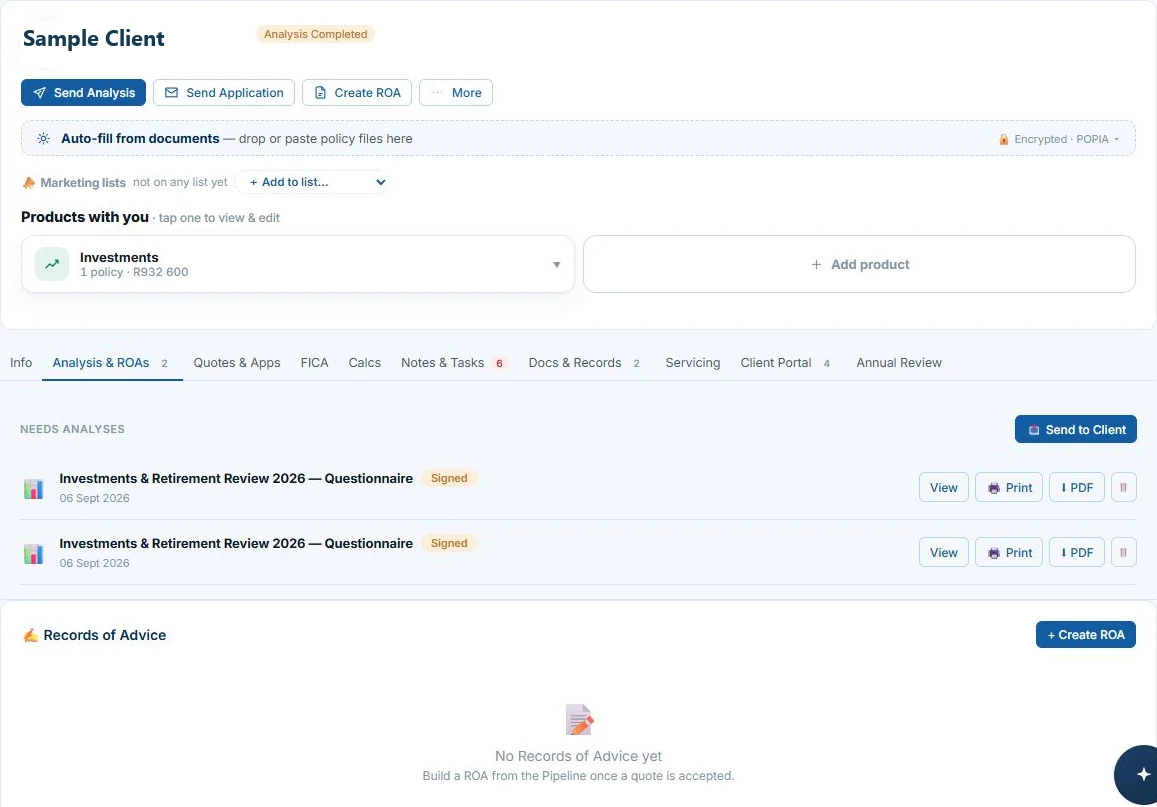Image resolution: width=1157 pixels, height=807 pixels.
Task: Print the second Investments & Retirement questionnaire
Action: point(1009,553)
